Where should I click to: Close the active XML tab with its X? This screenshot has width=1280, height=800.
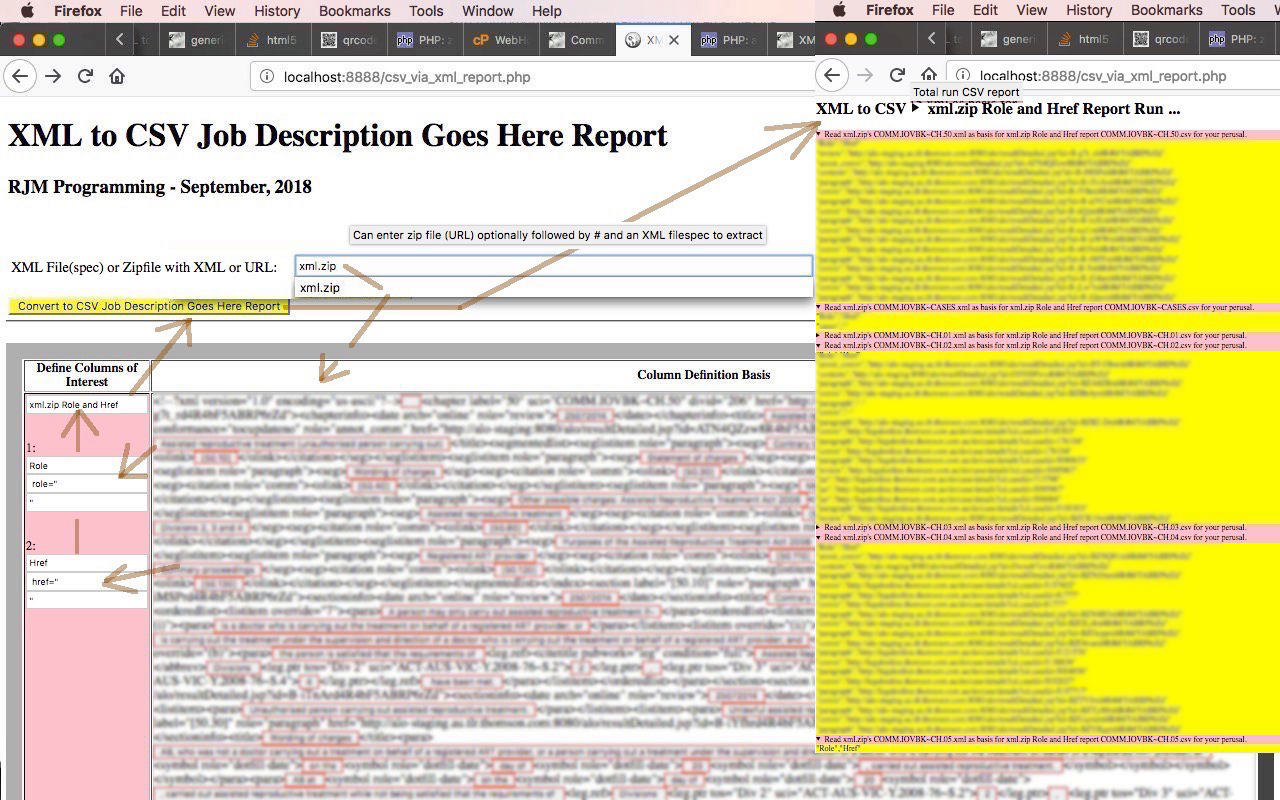674,40
